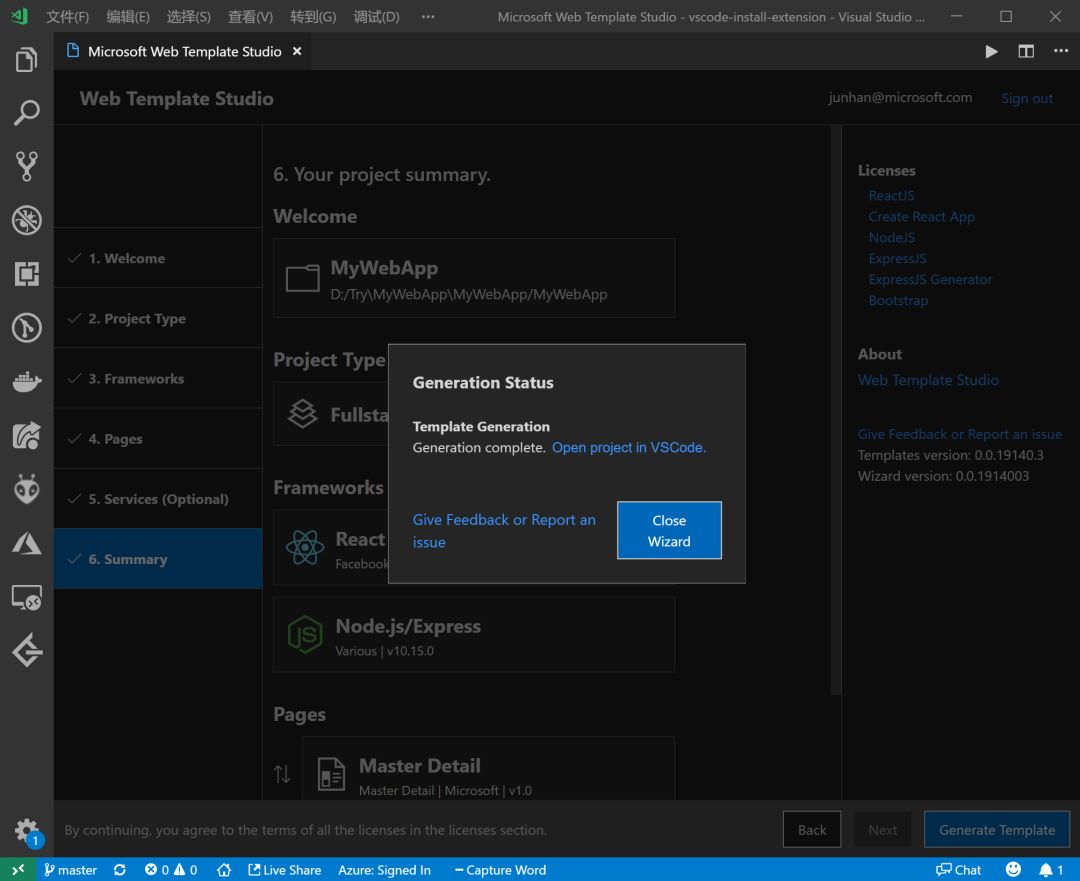The width and height of the screenshot is (1080, 881).
Task: Open errors and warnings count in status bar
Action: point(171,870)
